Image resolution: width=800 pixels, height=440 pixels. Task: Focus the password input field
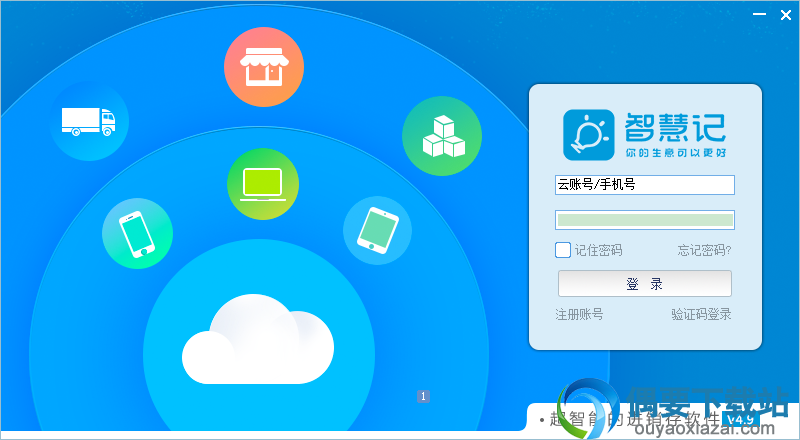tap(645, 220)
